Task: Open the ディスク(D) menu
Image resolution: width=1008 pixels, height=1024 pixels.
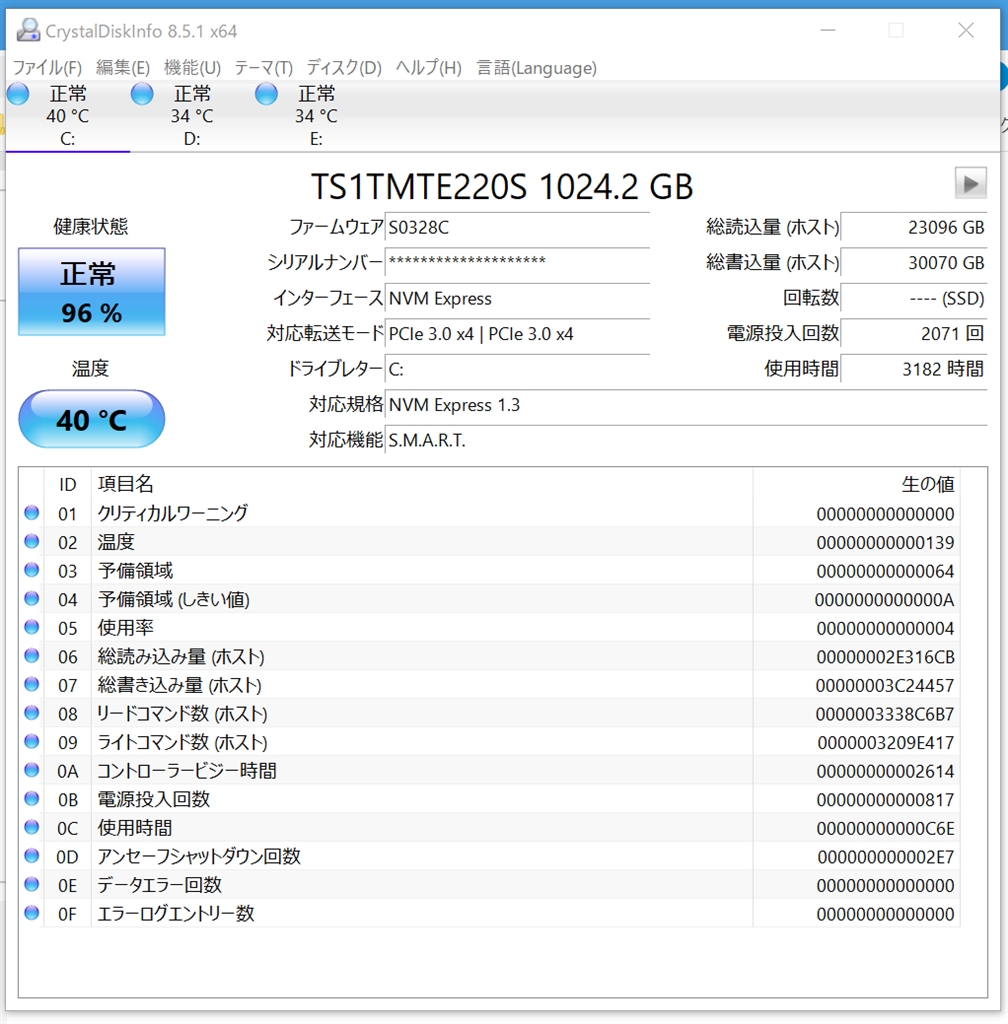Action: pos(344,68)
